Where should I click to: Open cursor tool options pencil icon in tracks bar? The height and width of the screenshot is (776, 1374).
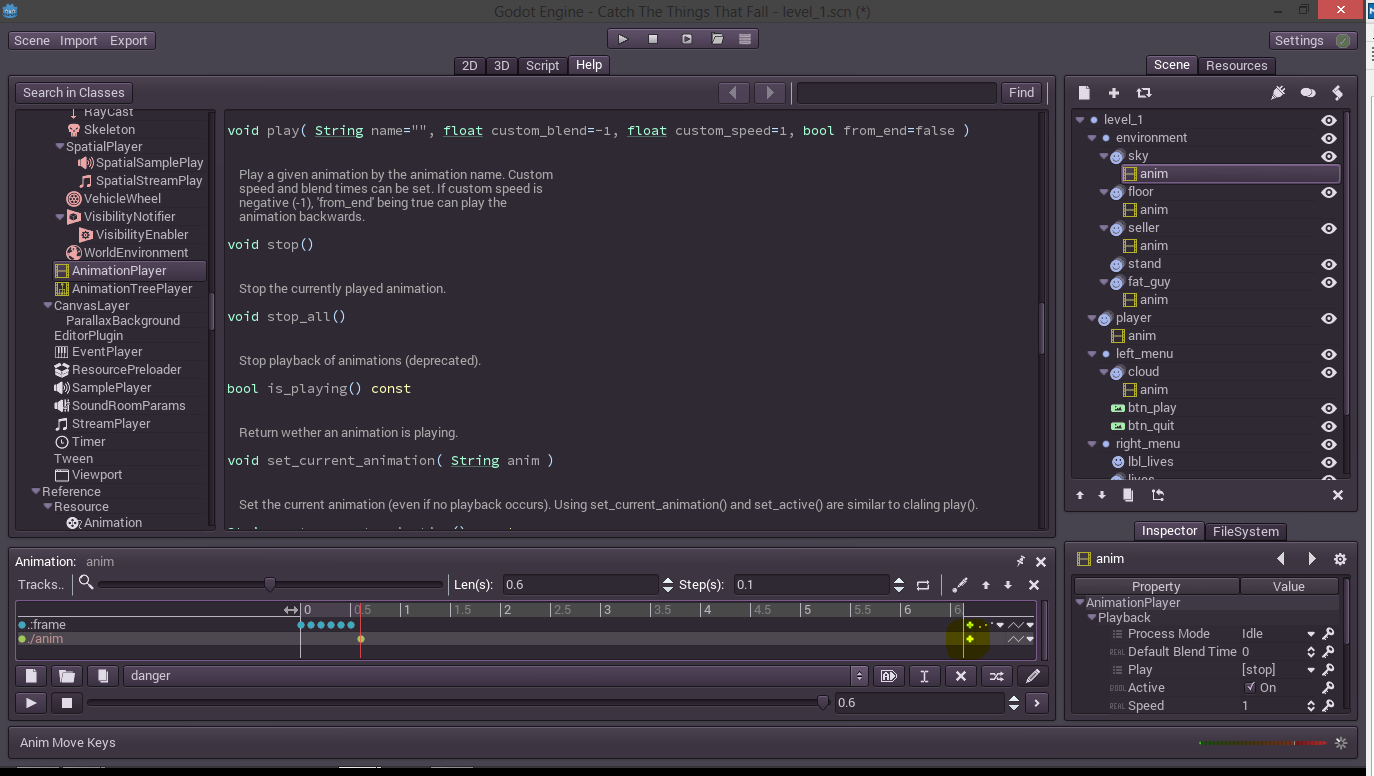point(960,585)
